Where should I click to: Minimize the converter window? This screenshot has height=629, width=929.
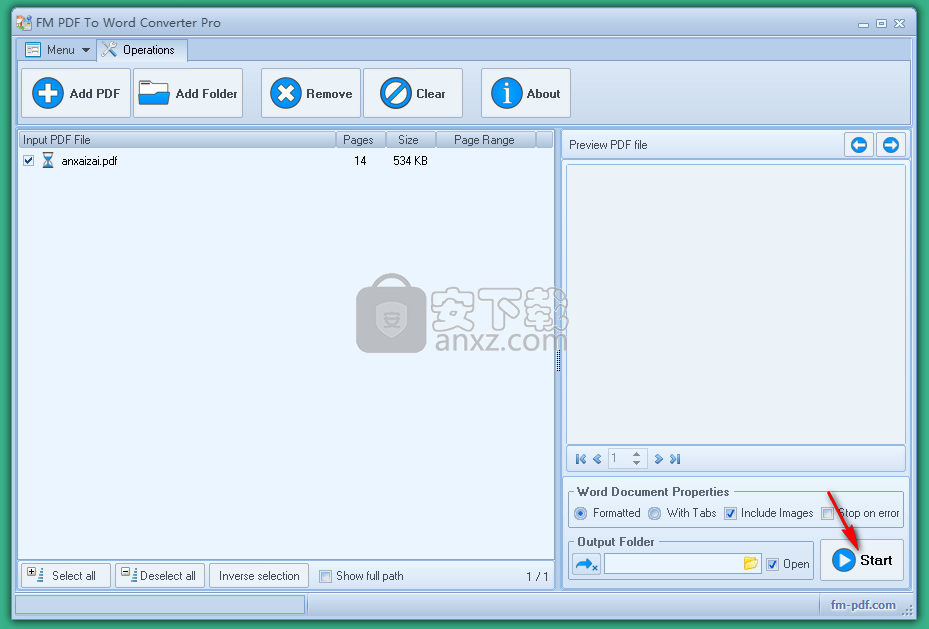tap(863, 24)
